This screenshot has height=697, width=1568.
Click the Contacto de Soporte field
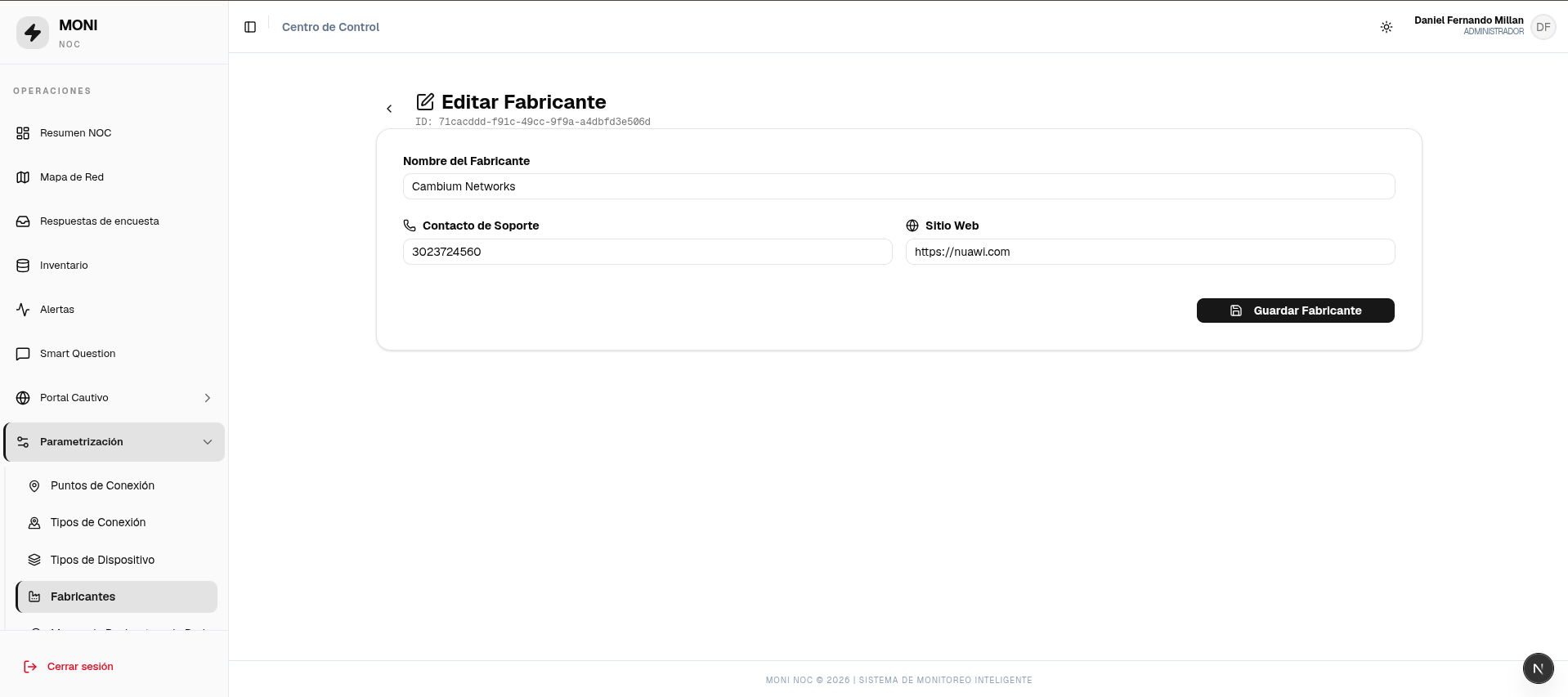(x=647, y=252)
